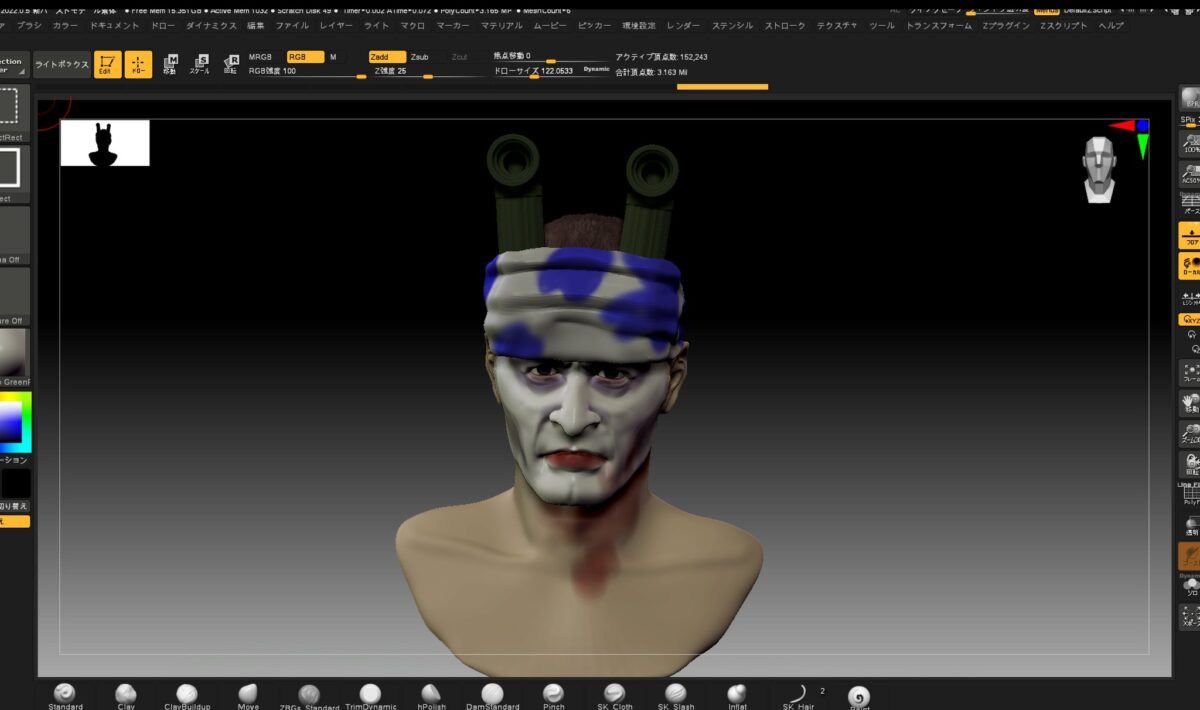This screenshot has width=1200, height=710.
Task: Open the ストローク (Stroke) menu
Action: 786,25
